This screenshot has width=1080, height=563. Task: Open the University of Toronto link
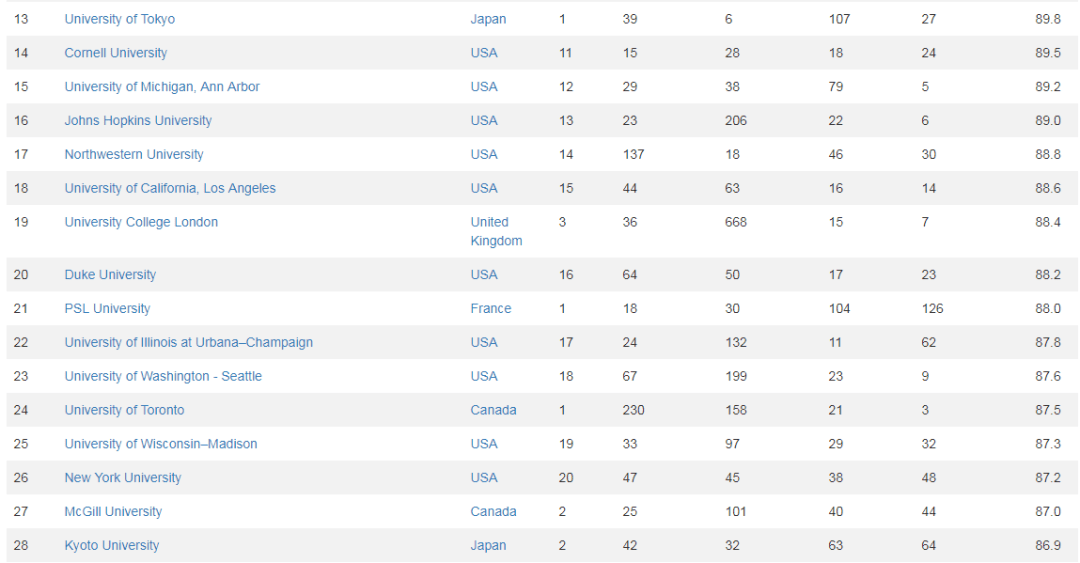pos(125,410)
